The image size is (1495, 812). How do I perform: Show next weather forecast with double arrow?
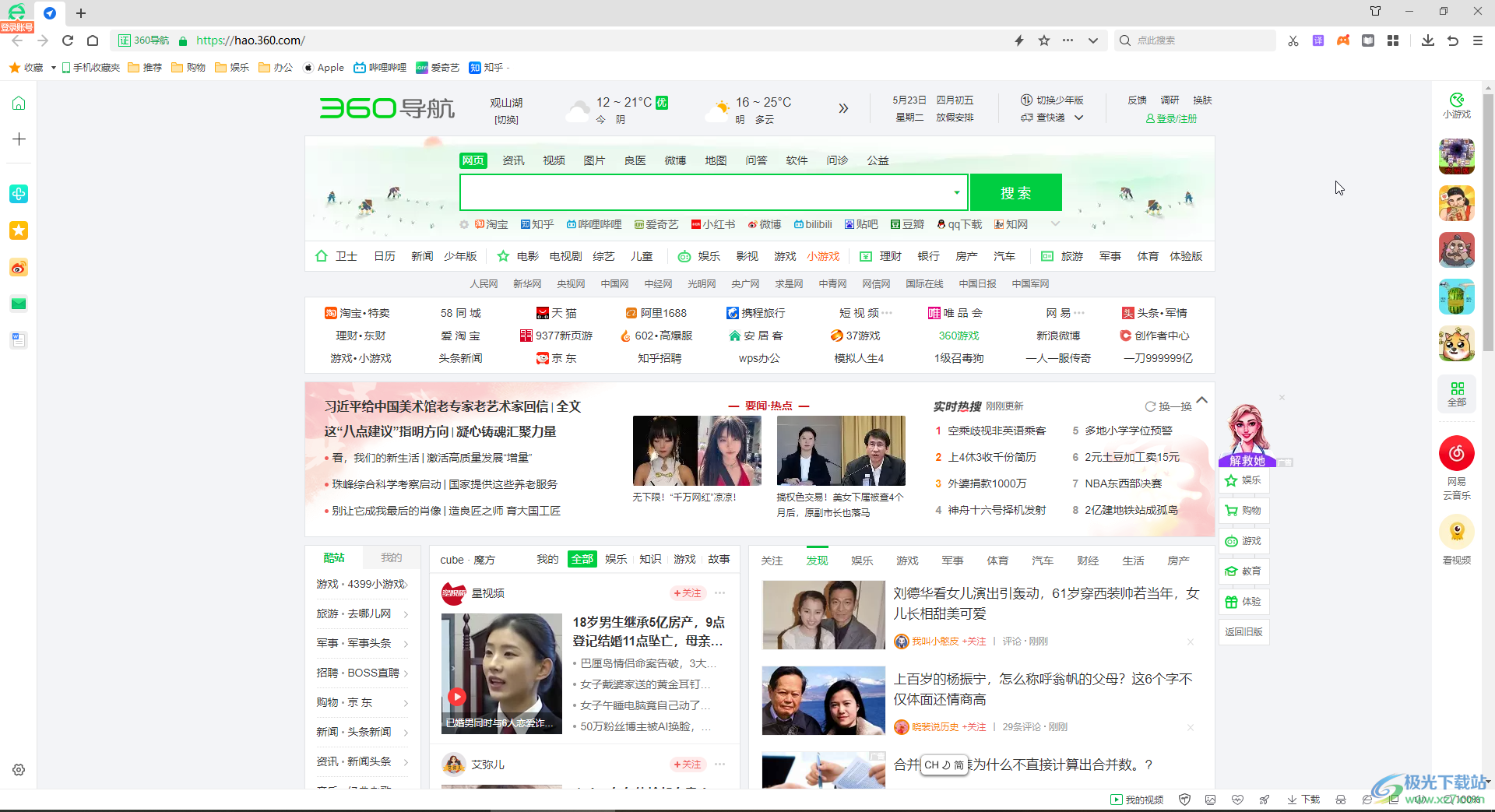tap(843, 108)
